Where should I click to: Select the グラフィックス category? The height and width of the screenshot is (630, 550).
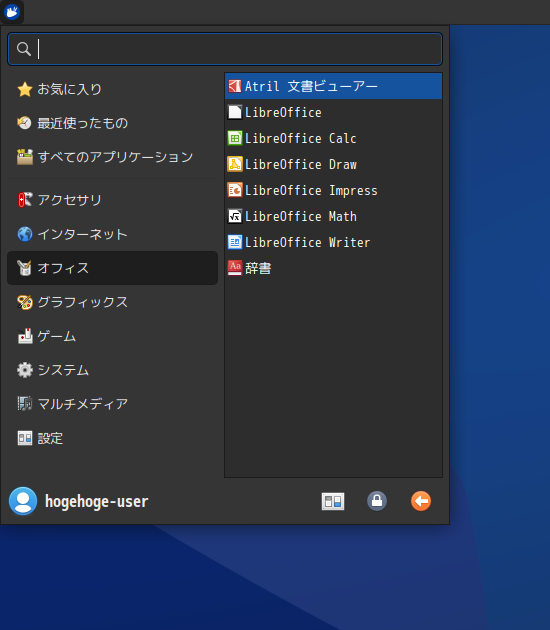(x=112, y=302)
